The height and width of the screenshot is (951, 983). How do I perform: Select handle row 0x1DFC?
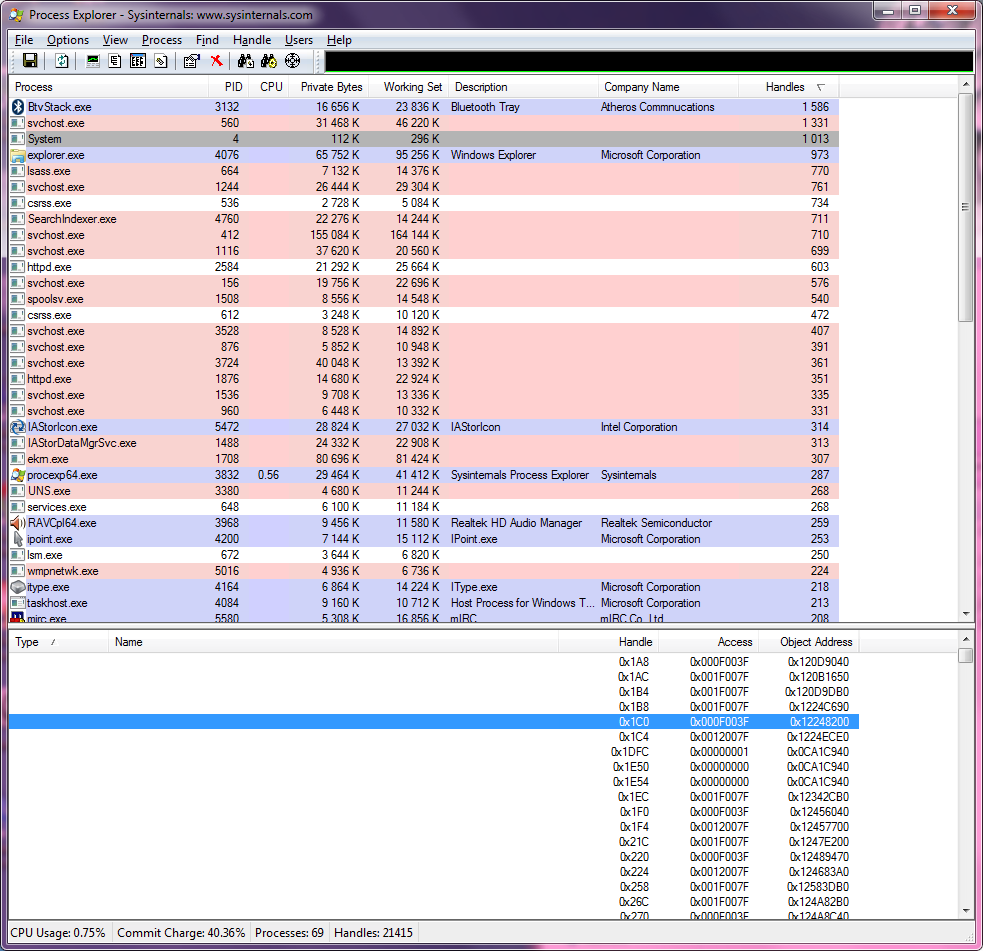[x=434, y=752]
